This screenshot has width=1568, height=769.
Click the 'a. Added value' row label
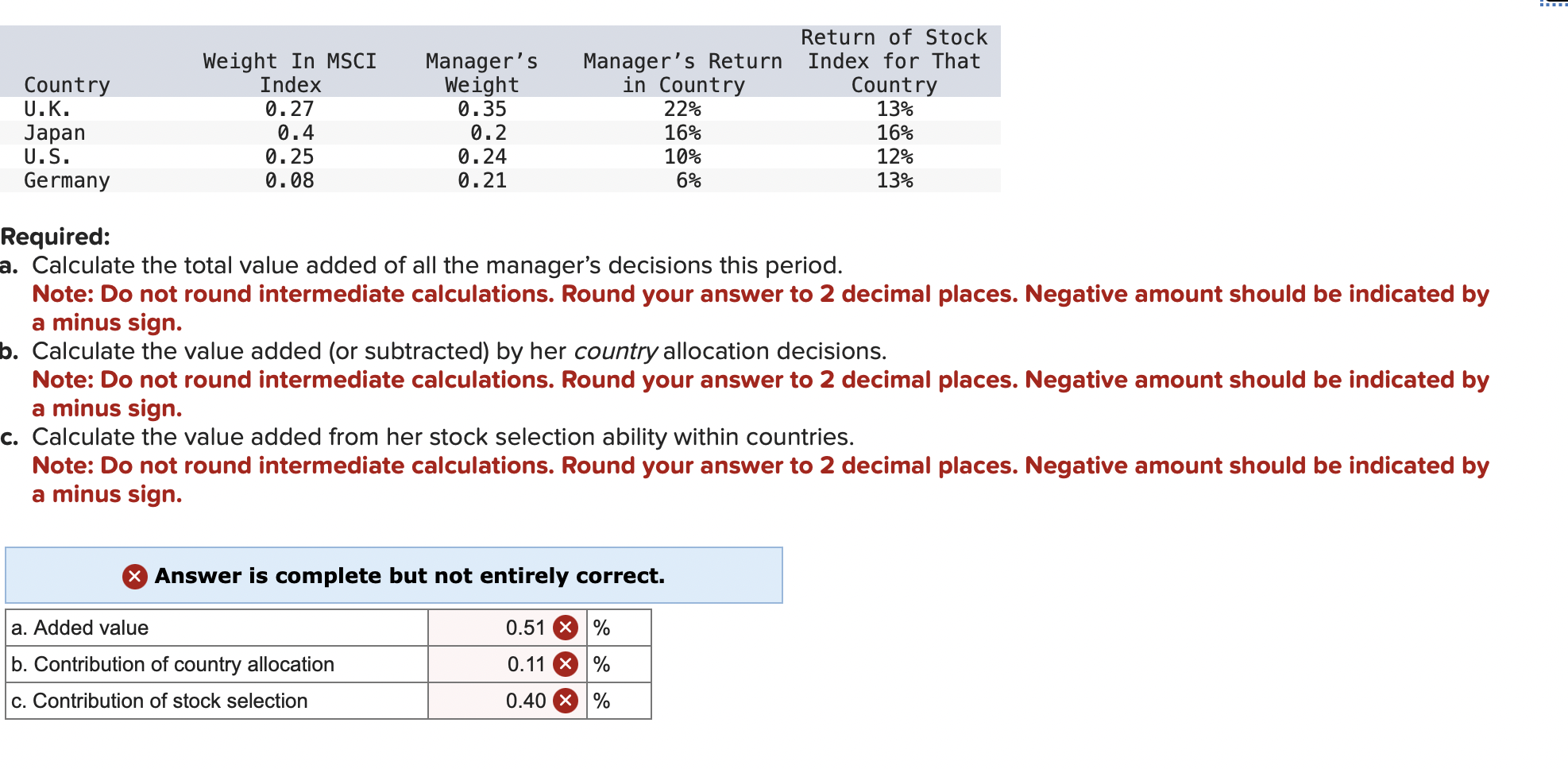pos(79,627)
